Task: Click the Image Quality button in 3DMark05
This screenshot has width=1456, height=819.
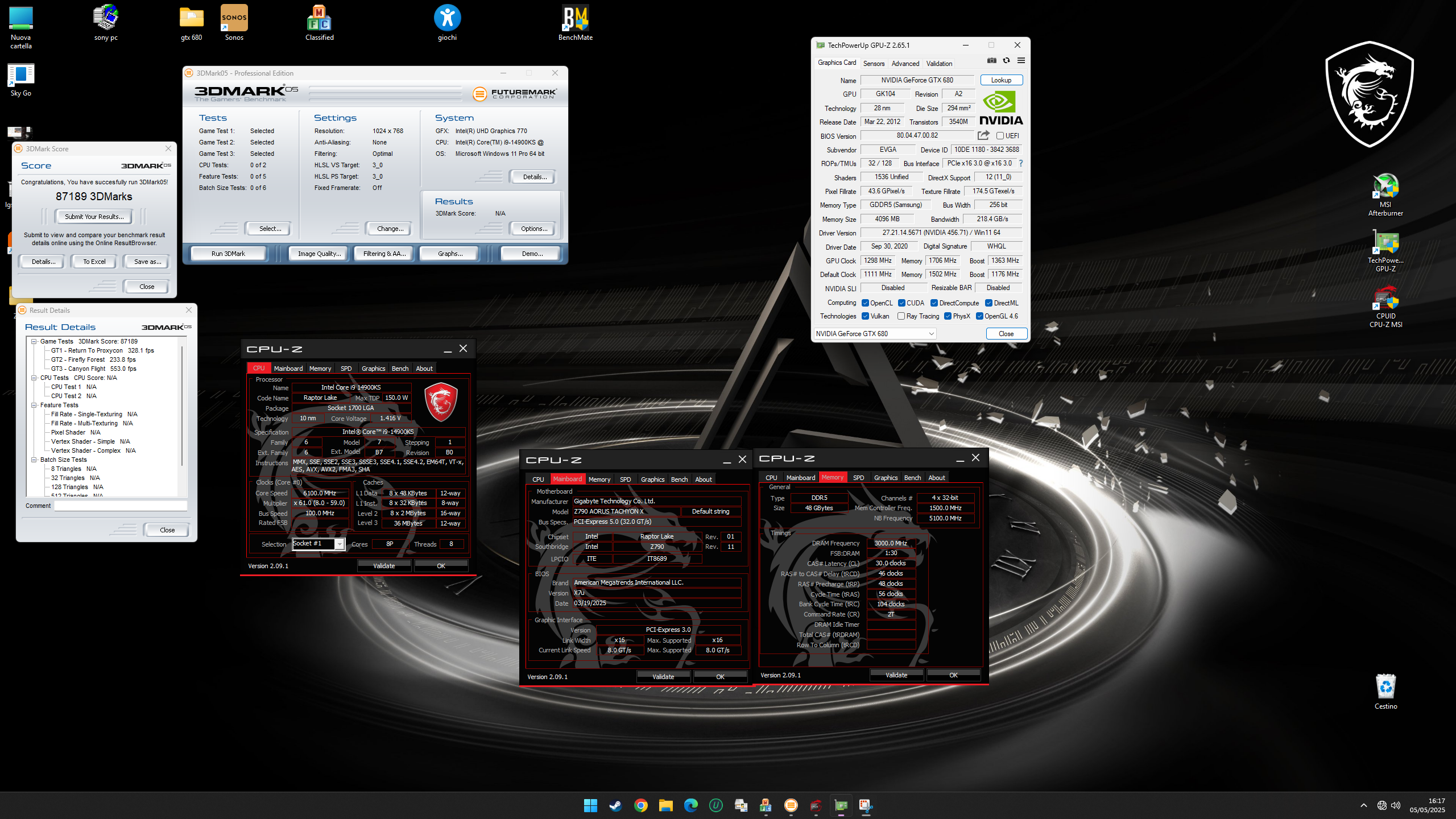Action: click(319, 254)
